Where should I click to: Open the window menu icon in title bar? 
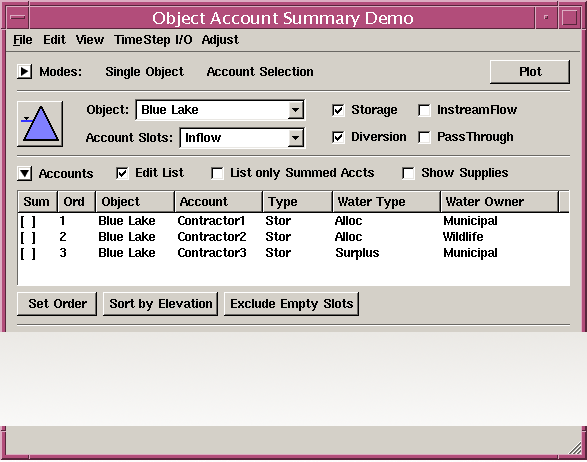click(x=18, y=17)
